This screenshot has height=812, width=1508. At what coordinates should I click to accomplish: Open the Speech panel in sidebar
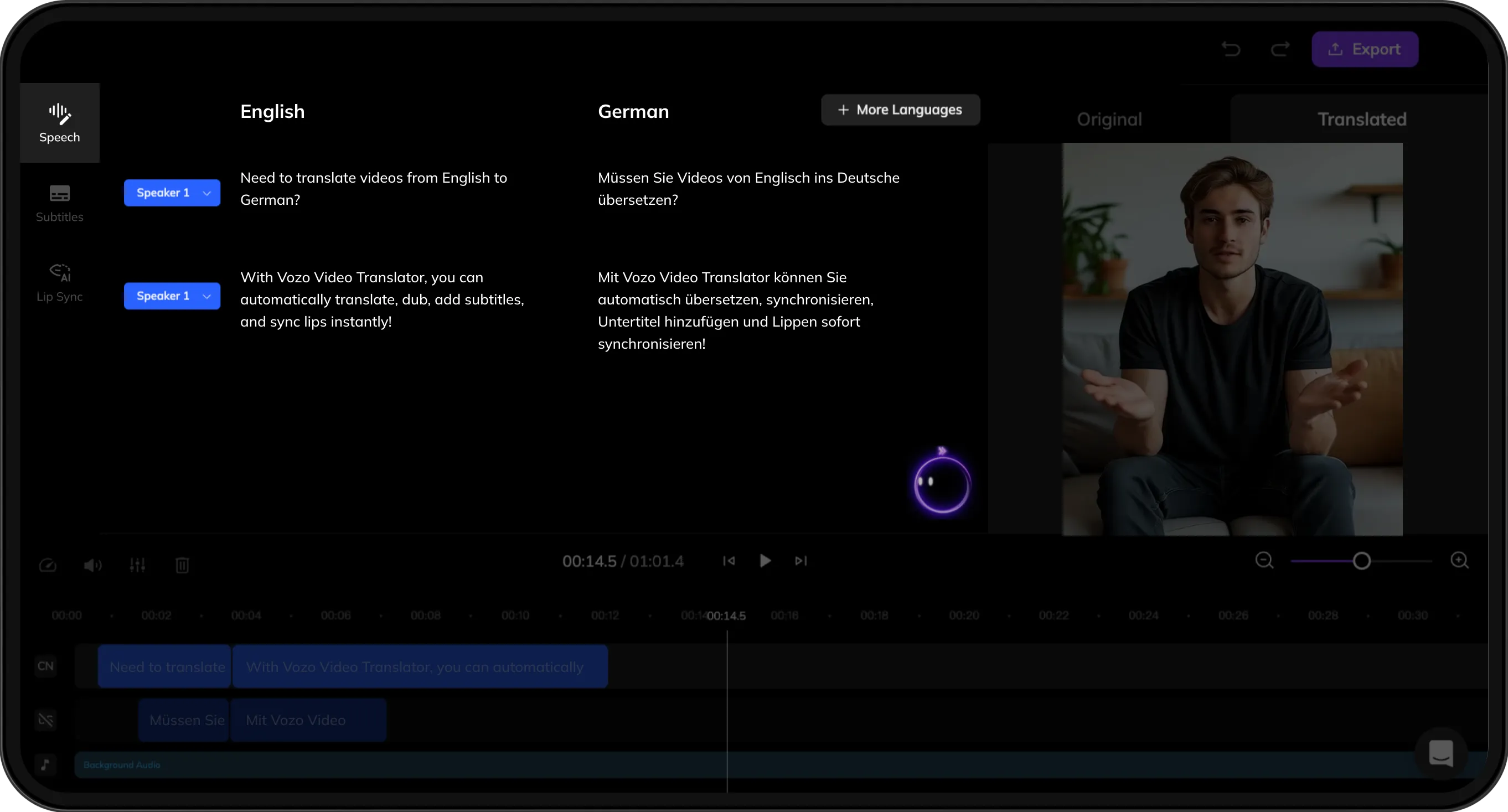click(x=59, y=123)
